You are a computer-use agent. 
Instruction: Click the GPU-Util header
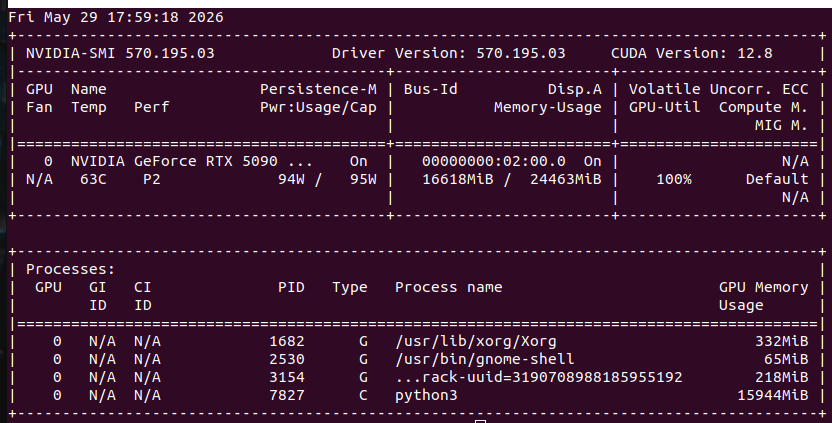(664, 107)
